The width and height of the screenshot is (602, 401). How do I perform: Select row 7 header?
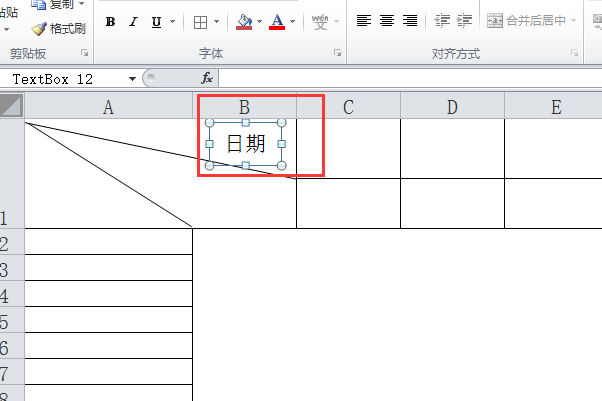click(12, 372)
